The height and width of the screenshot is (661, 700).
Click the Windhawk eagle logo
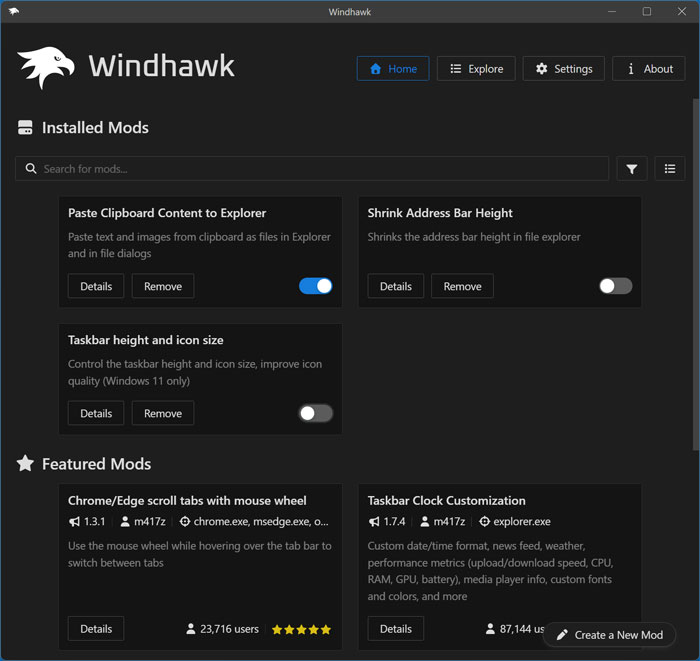pyautogui.click(x=46, y=67)
